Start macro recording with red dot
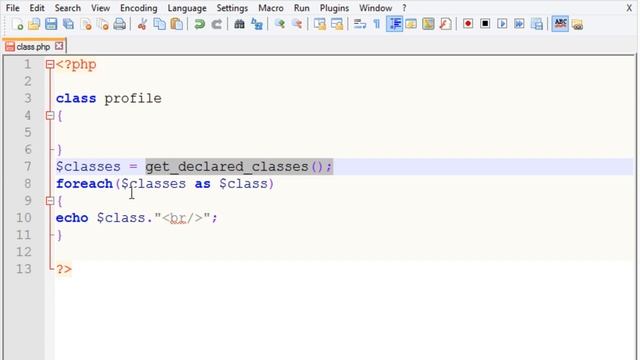This screenshot has width=640, height=360. click(468, 24)
